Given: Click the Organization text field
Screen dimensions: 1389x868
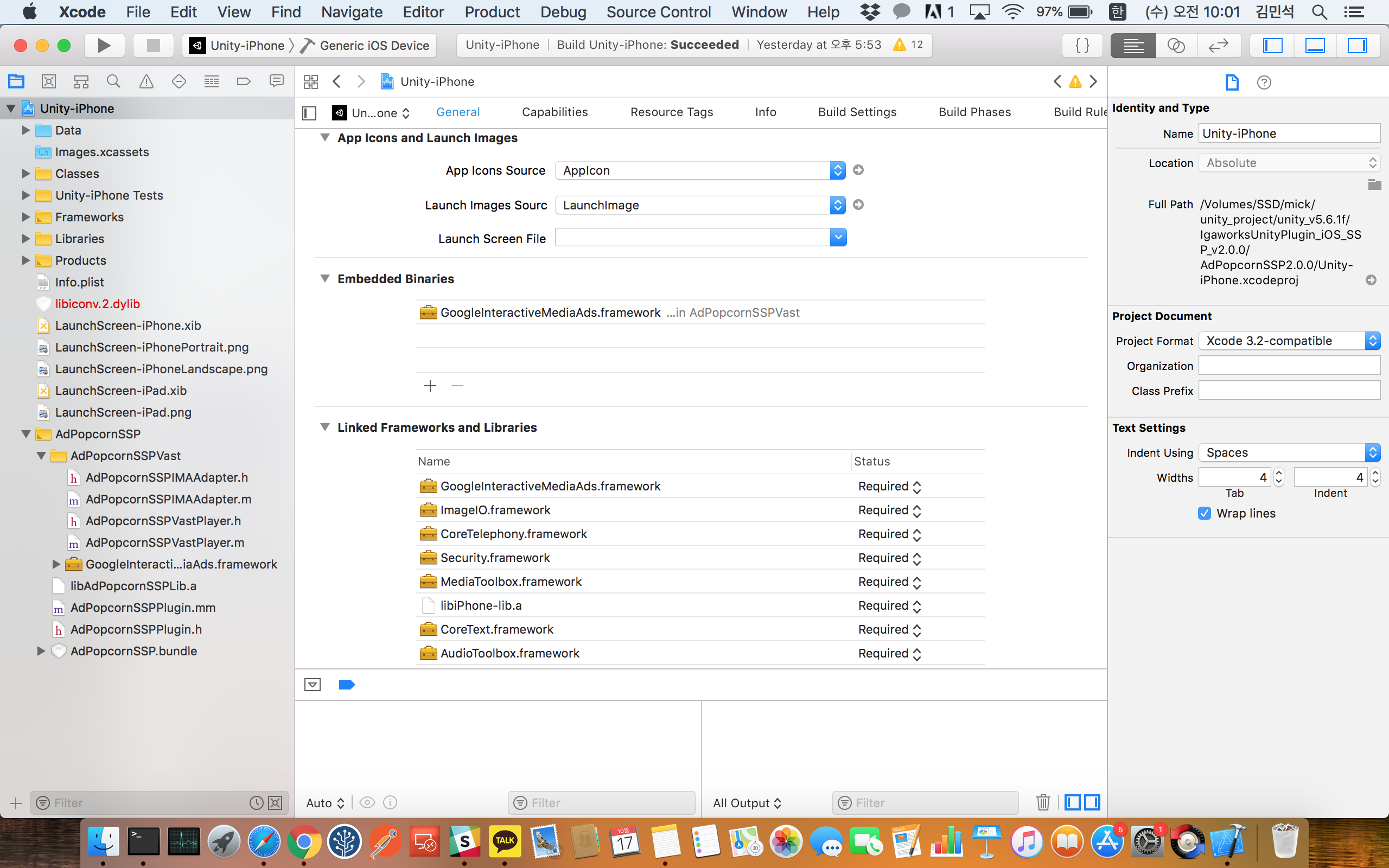Looking at the screenshot, I should 1289,366.
